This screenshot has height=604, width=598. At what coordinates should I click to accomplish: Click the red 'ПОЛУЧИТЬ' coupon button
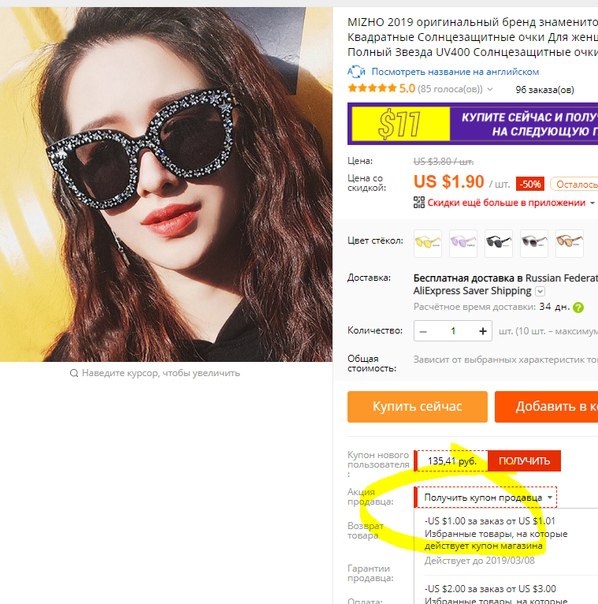click(524, 461)
